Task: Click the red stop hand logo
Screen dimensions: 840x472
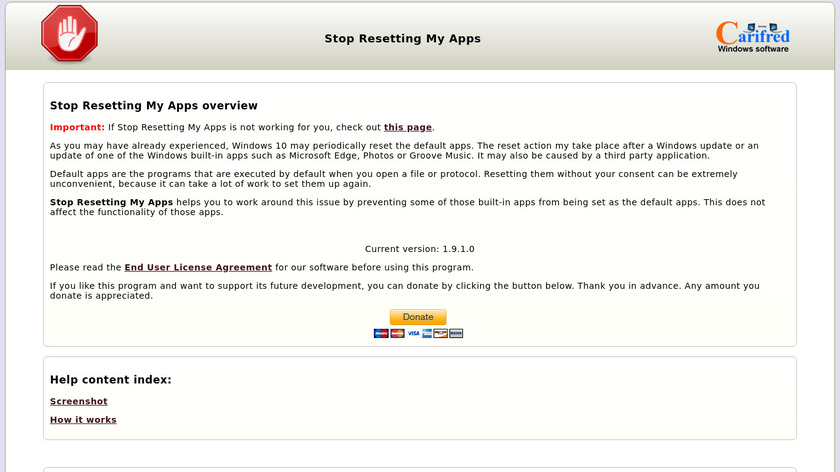Action: click(x=70, y=34)
